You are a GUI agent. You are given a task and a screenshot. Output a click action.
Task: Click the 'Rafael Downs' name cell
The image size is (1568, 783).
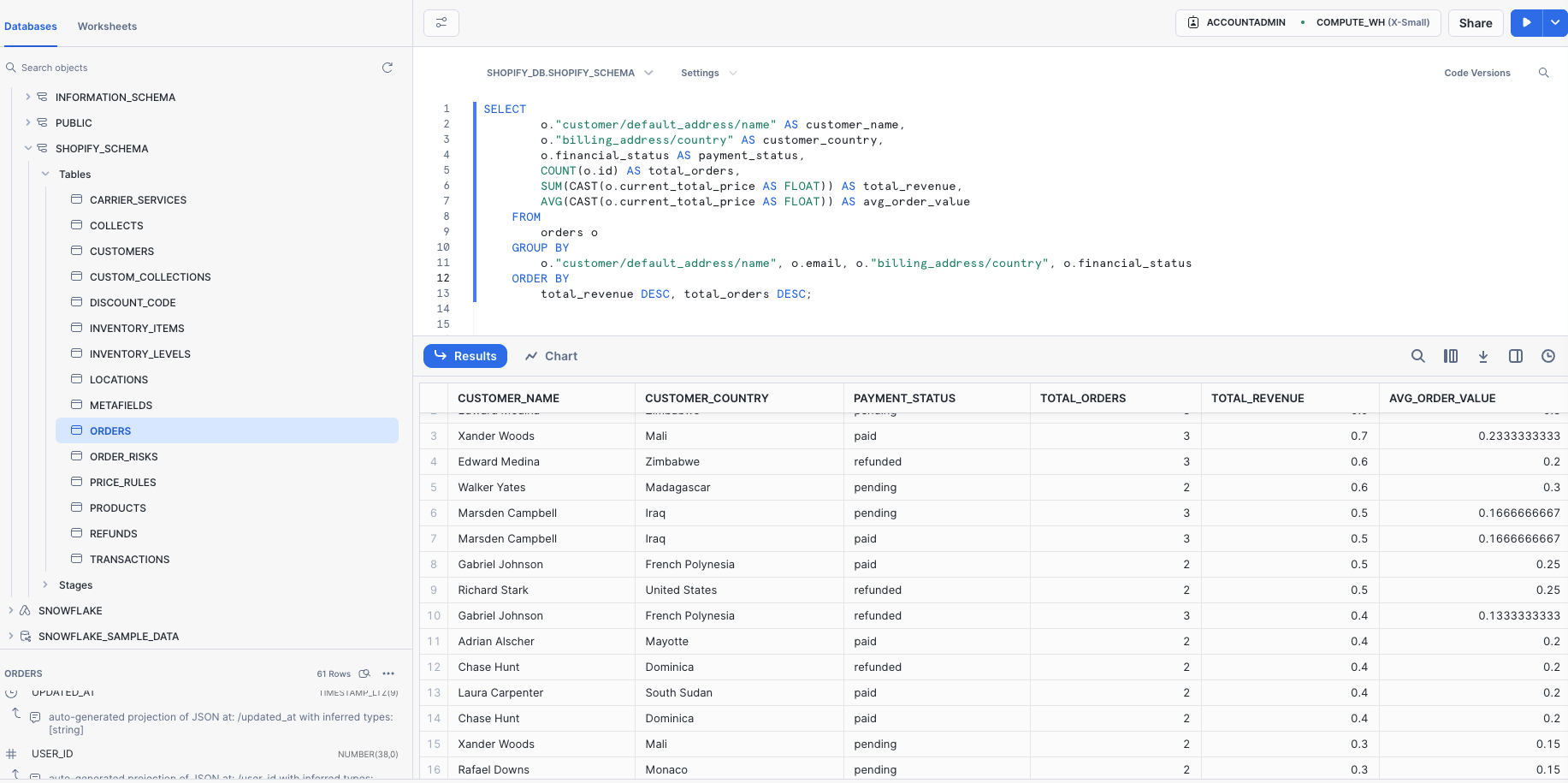541,769
